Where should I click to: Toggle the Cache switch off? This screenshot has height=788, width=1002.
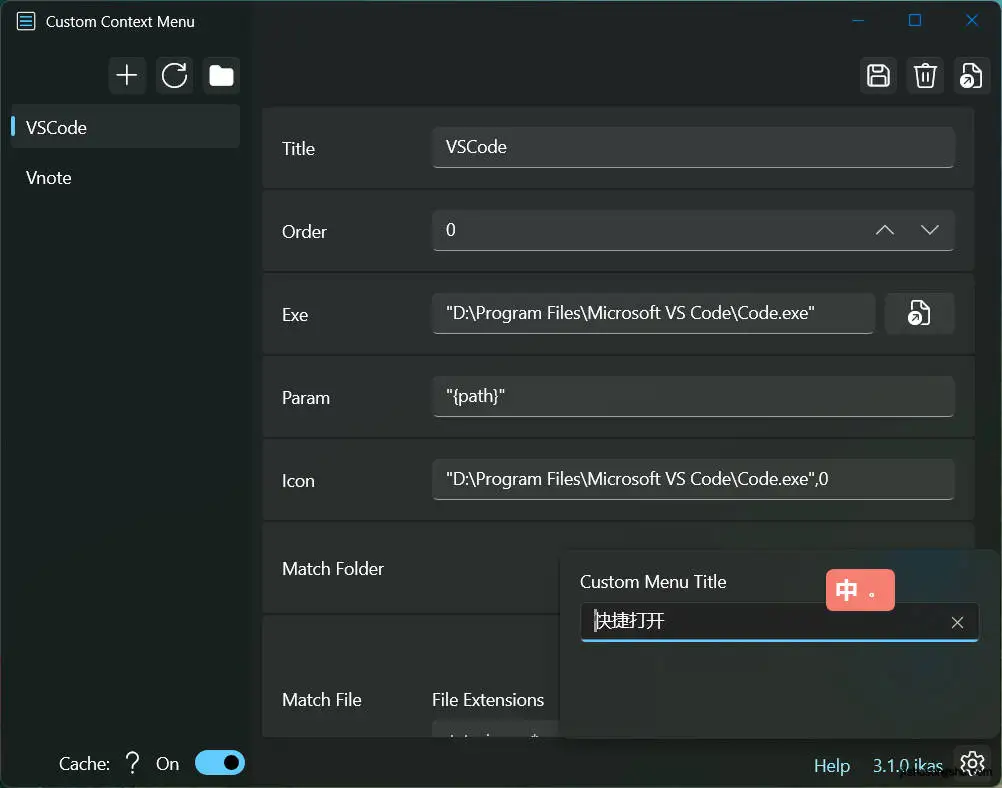click(x=220, y=762)
